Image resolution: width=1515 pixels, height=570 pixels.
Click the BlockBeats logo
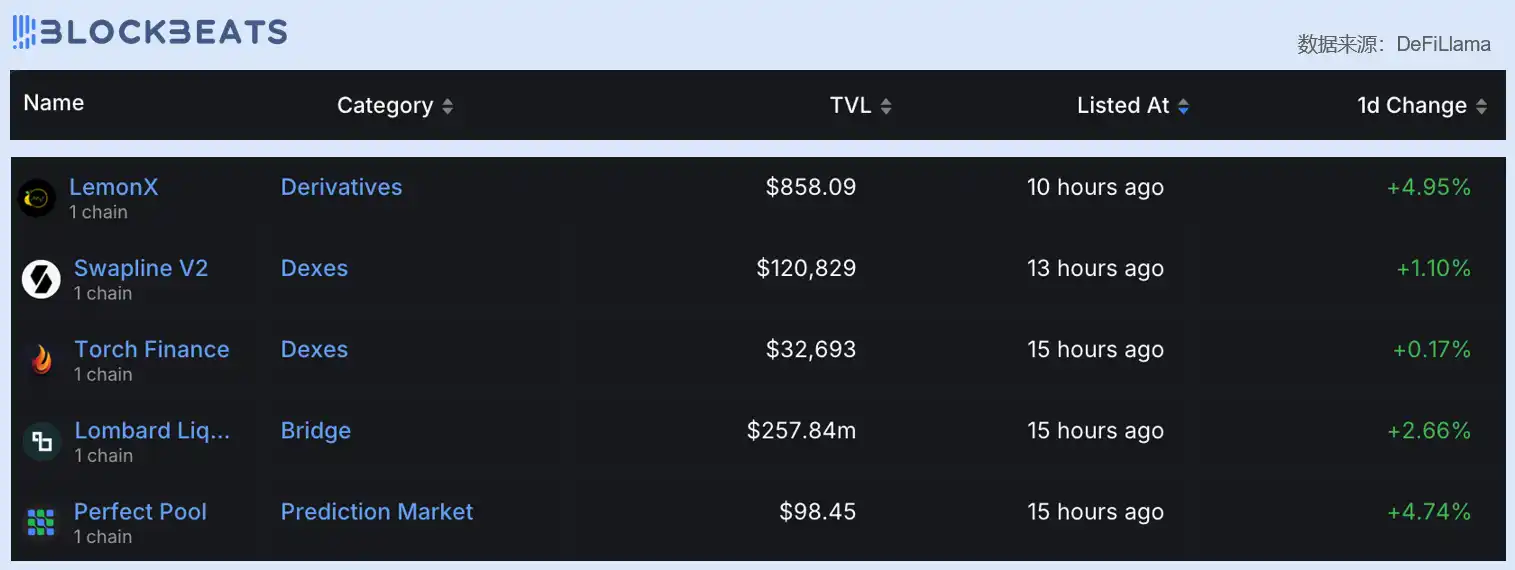coord(150,32)
